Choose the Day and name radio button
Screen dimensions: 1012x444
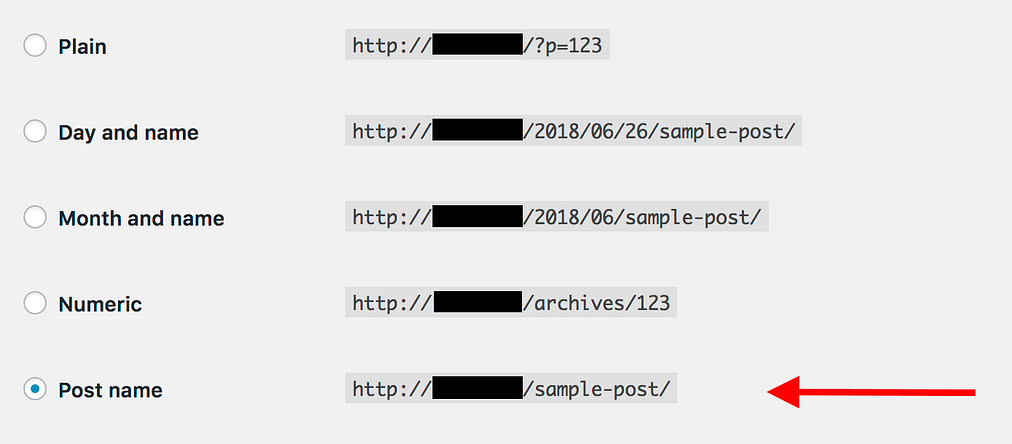pos(35,132)
